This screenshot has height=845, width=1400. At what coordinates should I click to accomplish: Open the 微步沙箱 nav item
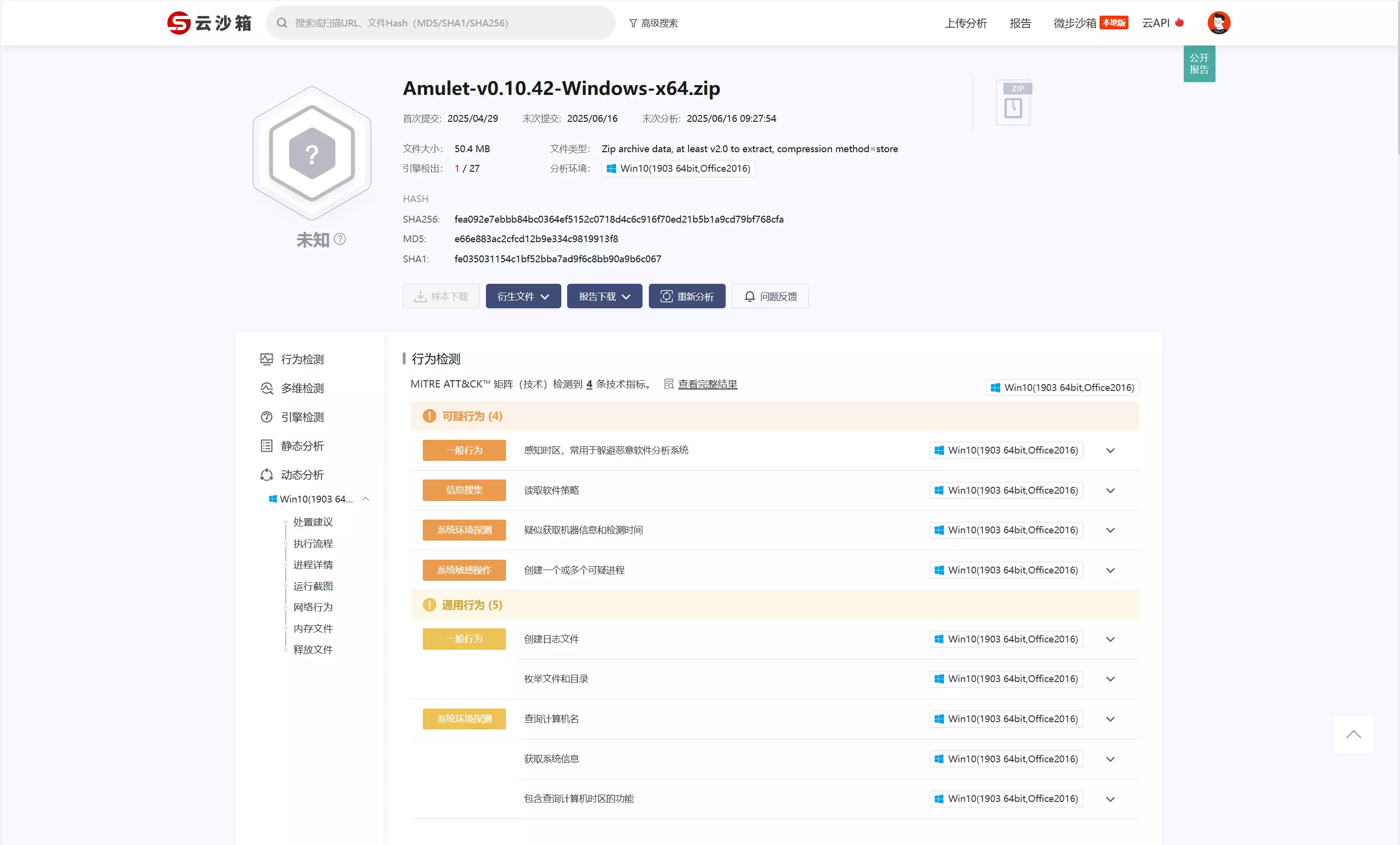1090,23
